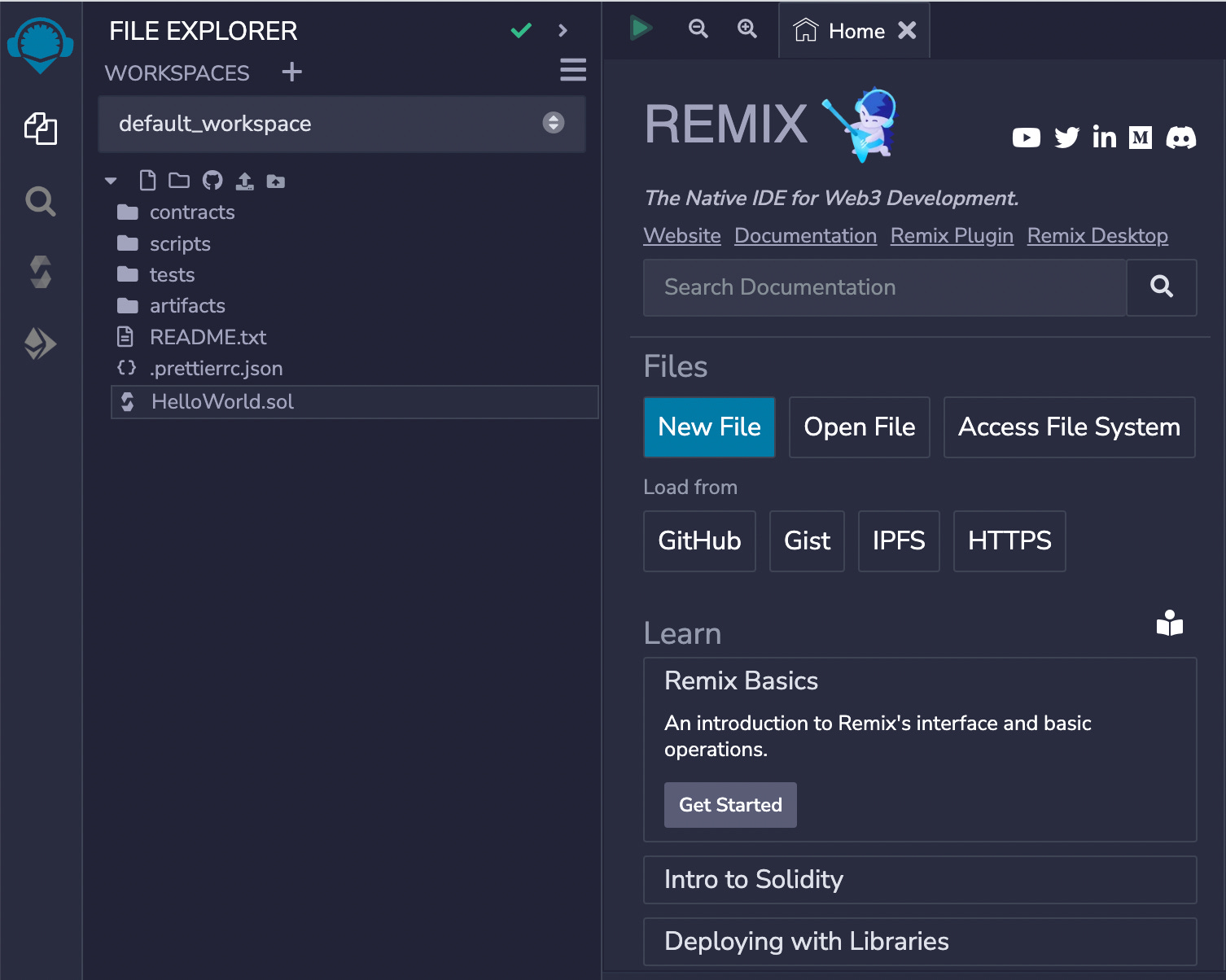Focus the Search Documentation field
This screenshot has width=1226, height=980.
tap(885, 287)
